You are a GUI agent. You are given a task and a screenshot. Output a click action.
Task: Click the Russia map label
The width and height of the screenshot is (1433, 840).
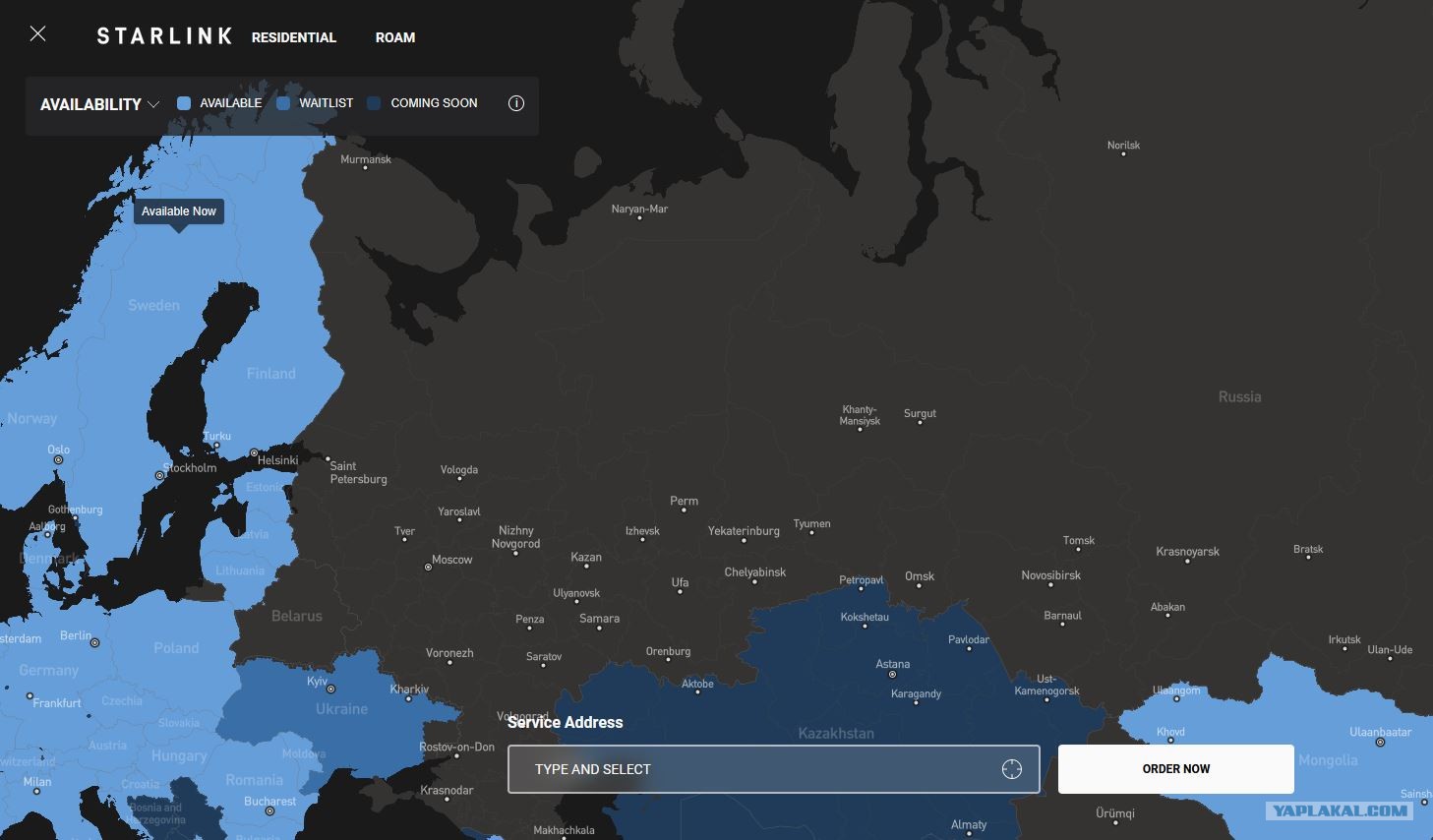click(1239, 397)
